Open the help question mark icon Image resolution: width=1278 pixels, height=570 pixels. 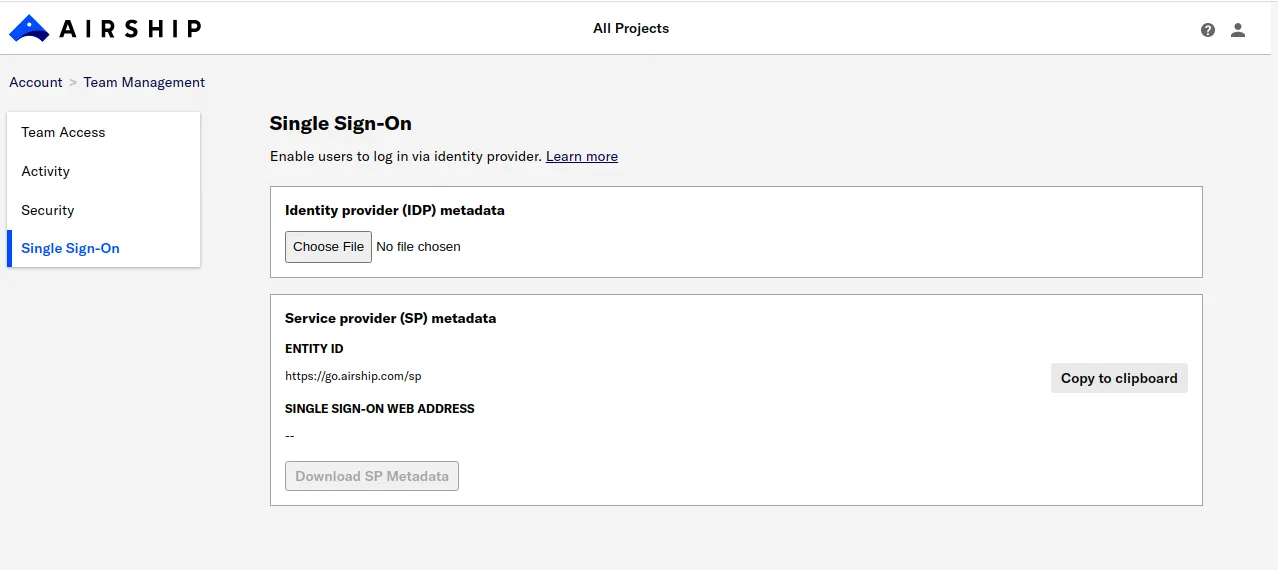click(x=1208, y=30)
